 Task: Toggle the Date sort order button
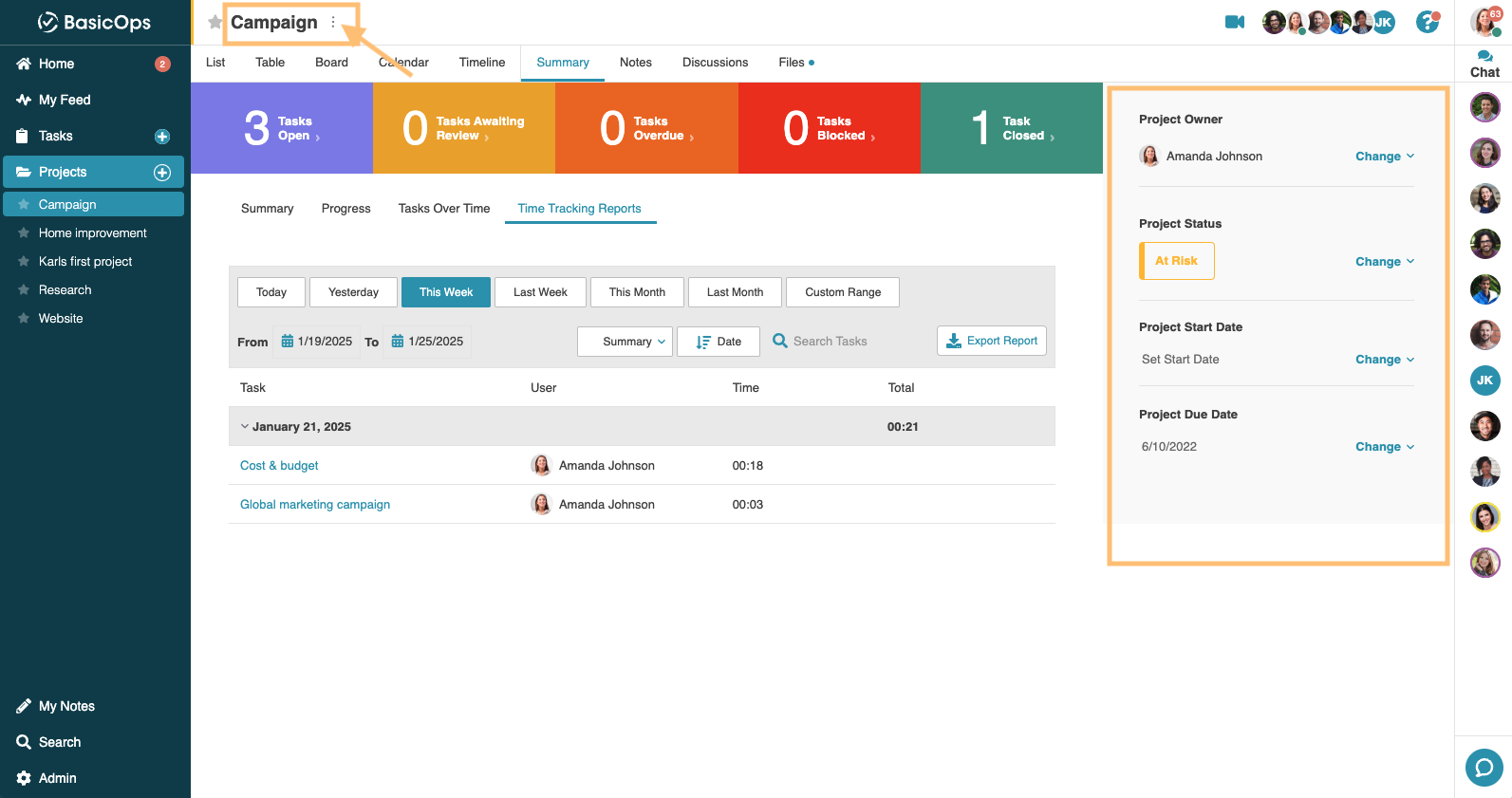click(718, 342)
